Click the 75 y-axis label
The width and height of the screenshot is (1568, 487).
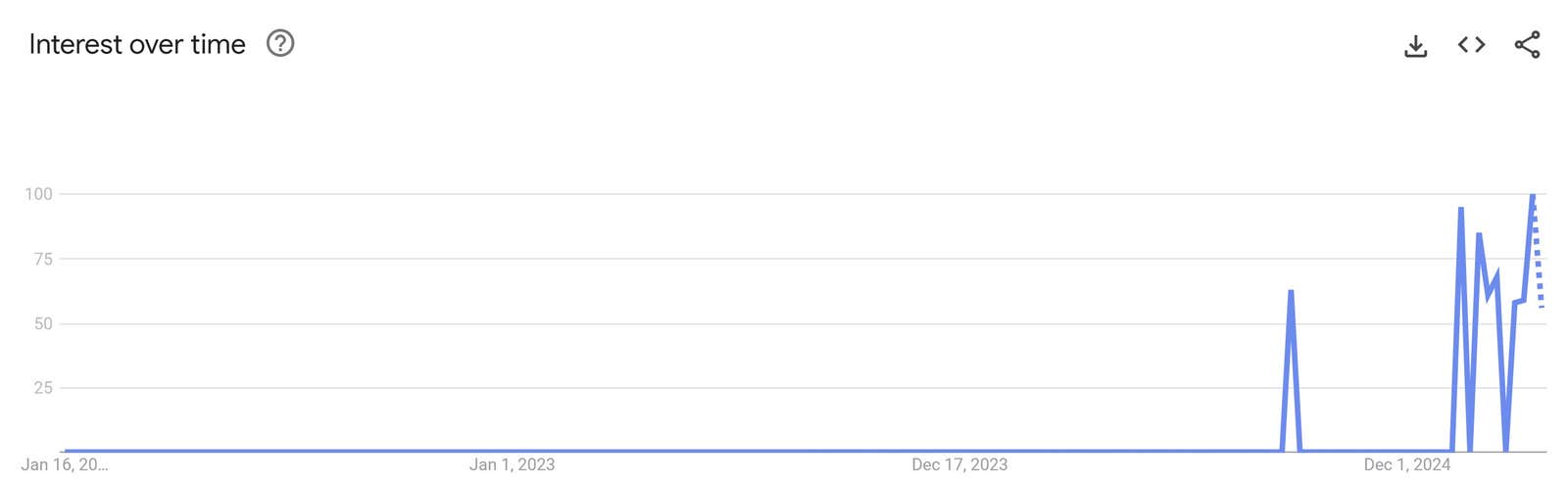click(x=43, y=259)
